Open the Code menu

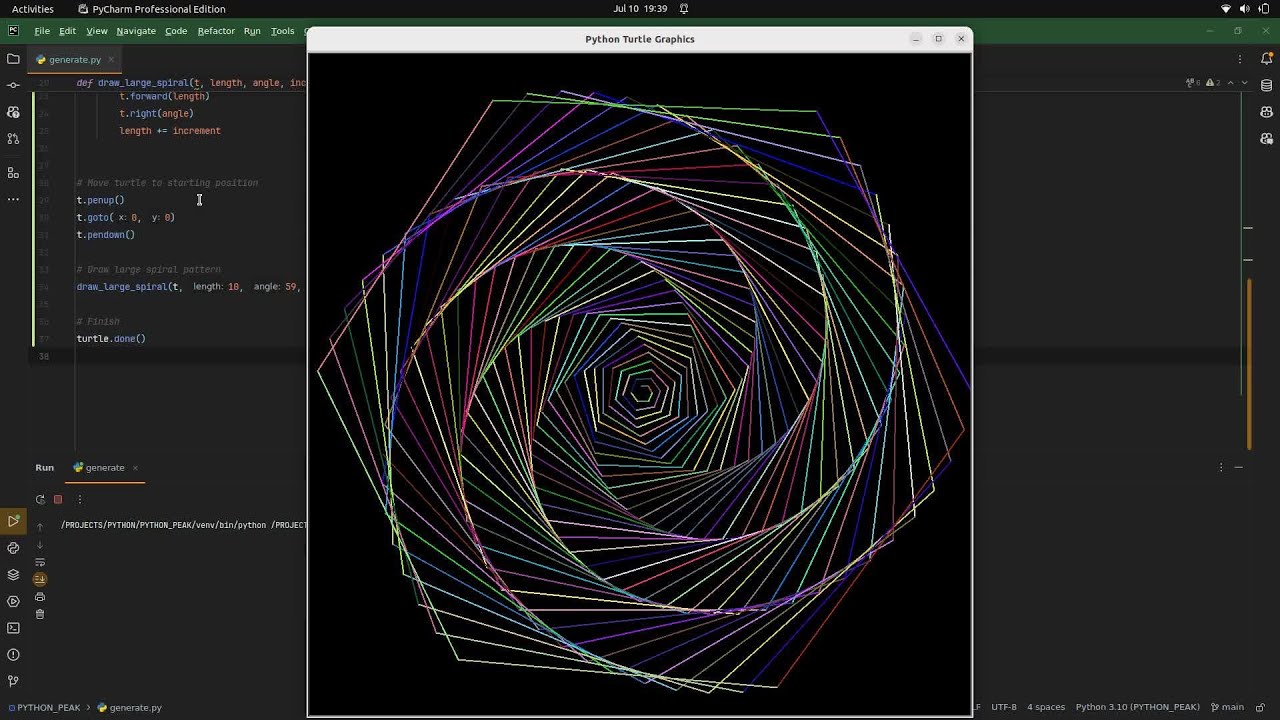pos(176,31)
